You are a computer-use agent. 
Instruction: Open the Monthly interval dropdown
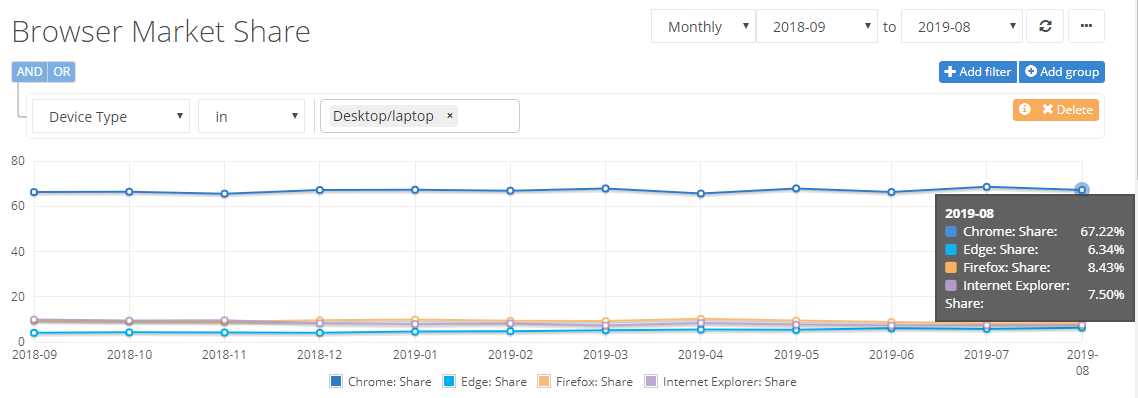[x=703, y=27]
